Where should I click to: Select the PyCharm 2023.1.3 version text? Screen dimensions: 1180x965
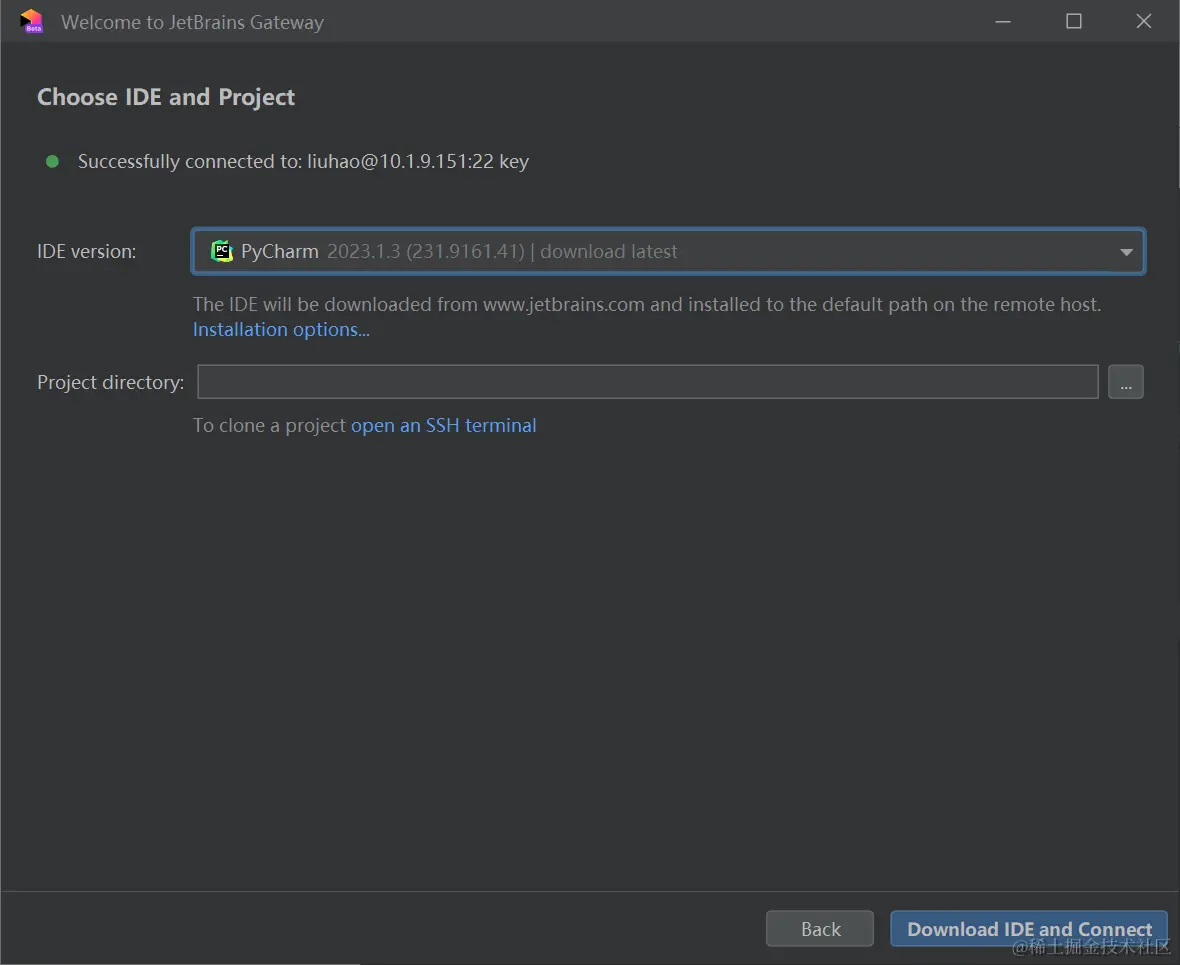pos(426,252)
